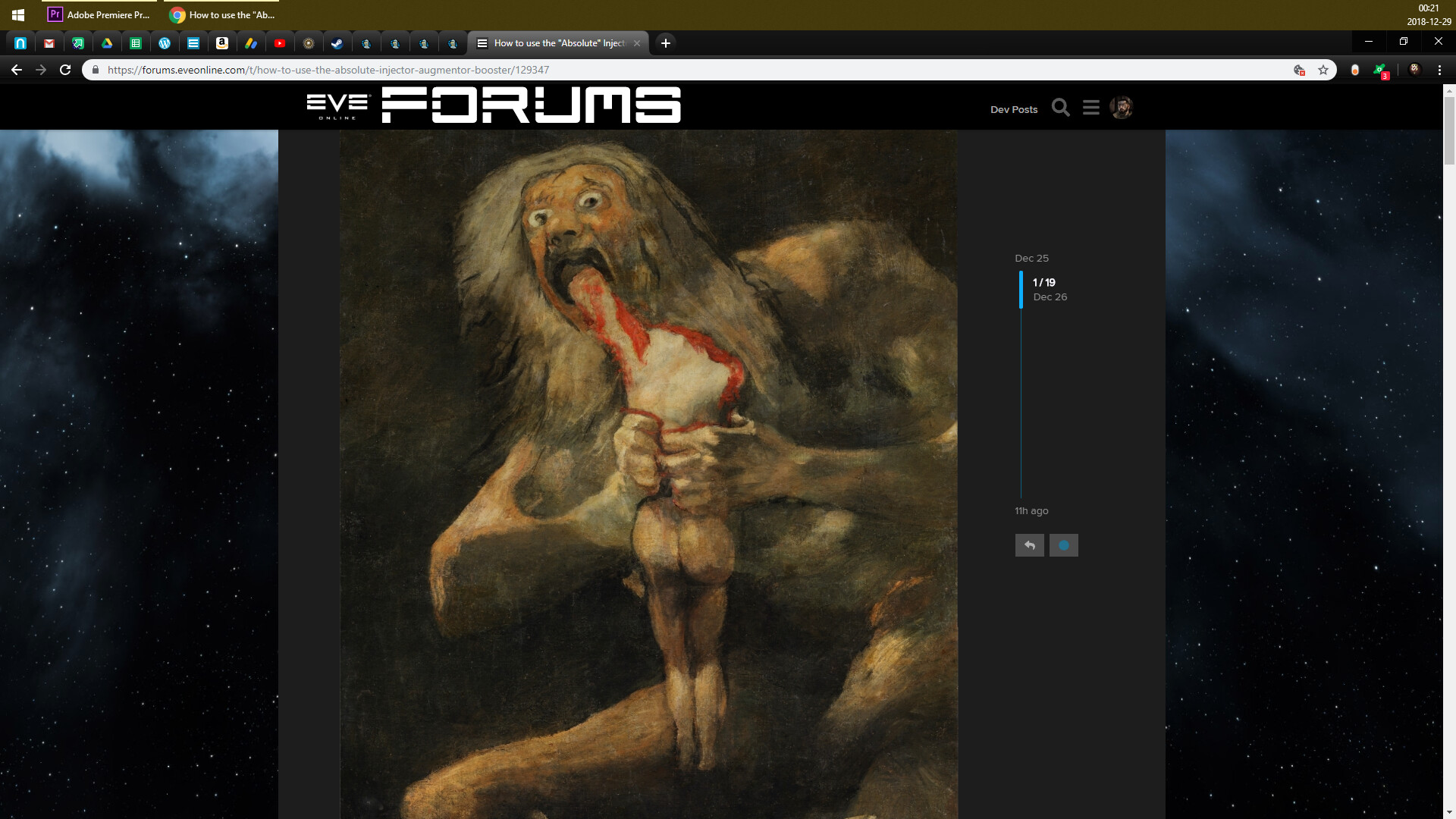This screenshot has width=1456, height=819.
Task: Switch to the pinned Google AdSense tab
Action: (x=251, y=43)
